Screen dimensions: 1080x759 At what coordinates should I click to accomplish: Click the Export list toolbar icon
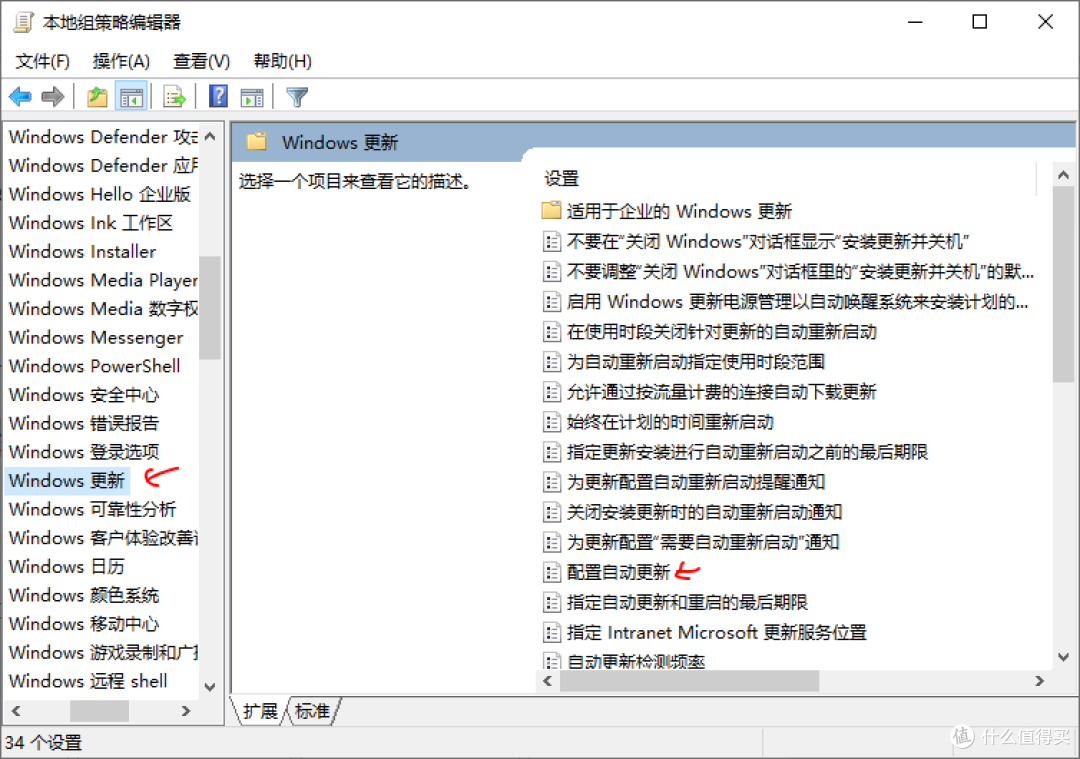point(174,97)
